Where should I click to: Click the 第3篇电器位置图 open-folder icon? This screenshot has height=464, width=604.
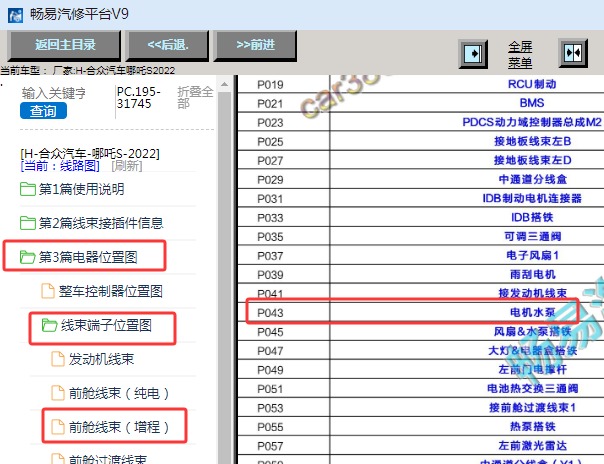click(28, 257)
